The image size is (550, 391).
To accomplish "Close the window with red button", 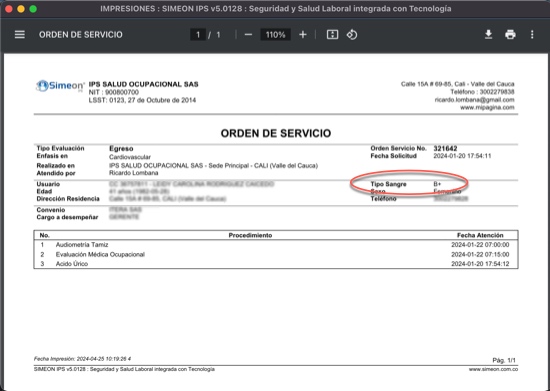I will (9, 9).
